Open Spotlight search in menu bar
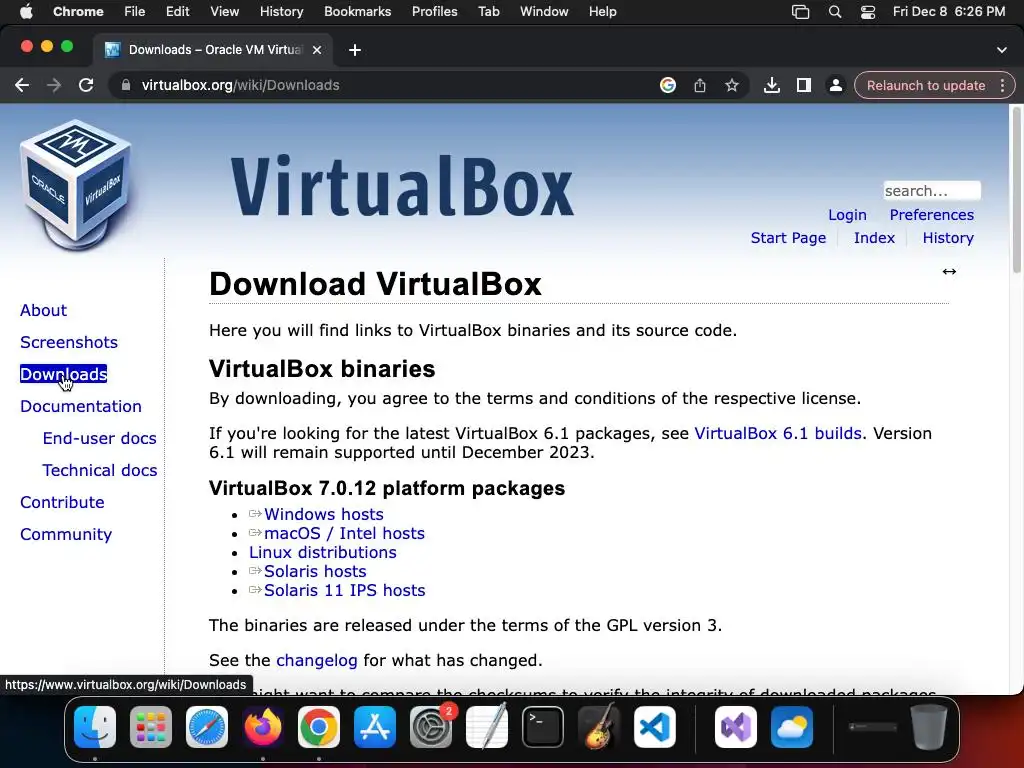 click(835, 12)
